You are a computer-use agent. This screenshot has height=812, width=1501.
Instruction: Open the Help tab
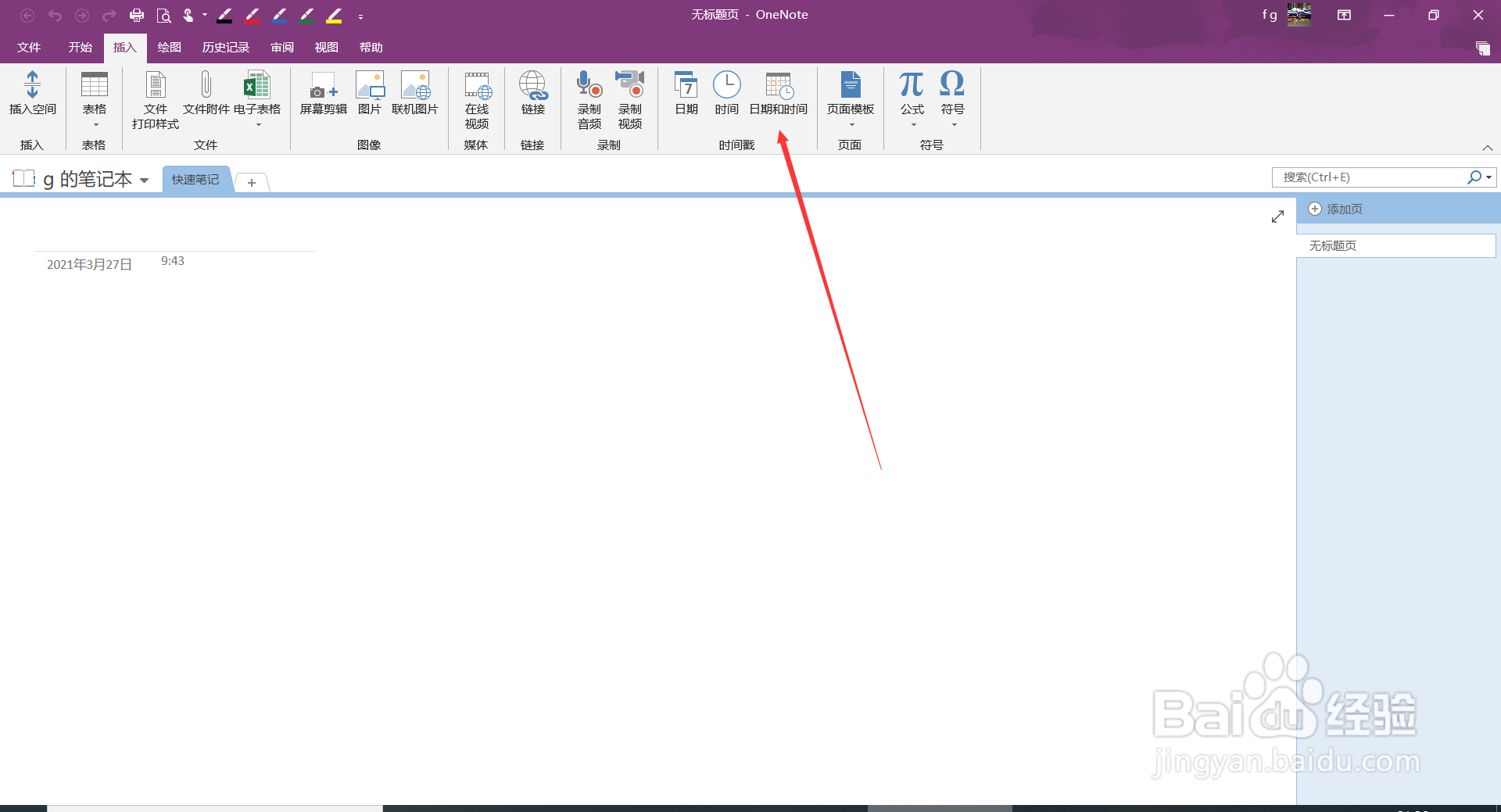point(371,48)
